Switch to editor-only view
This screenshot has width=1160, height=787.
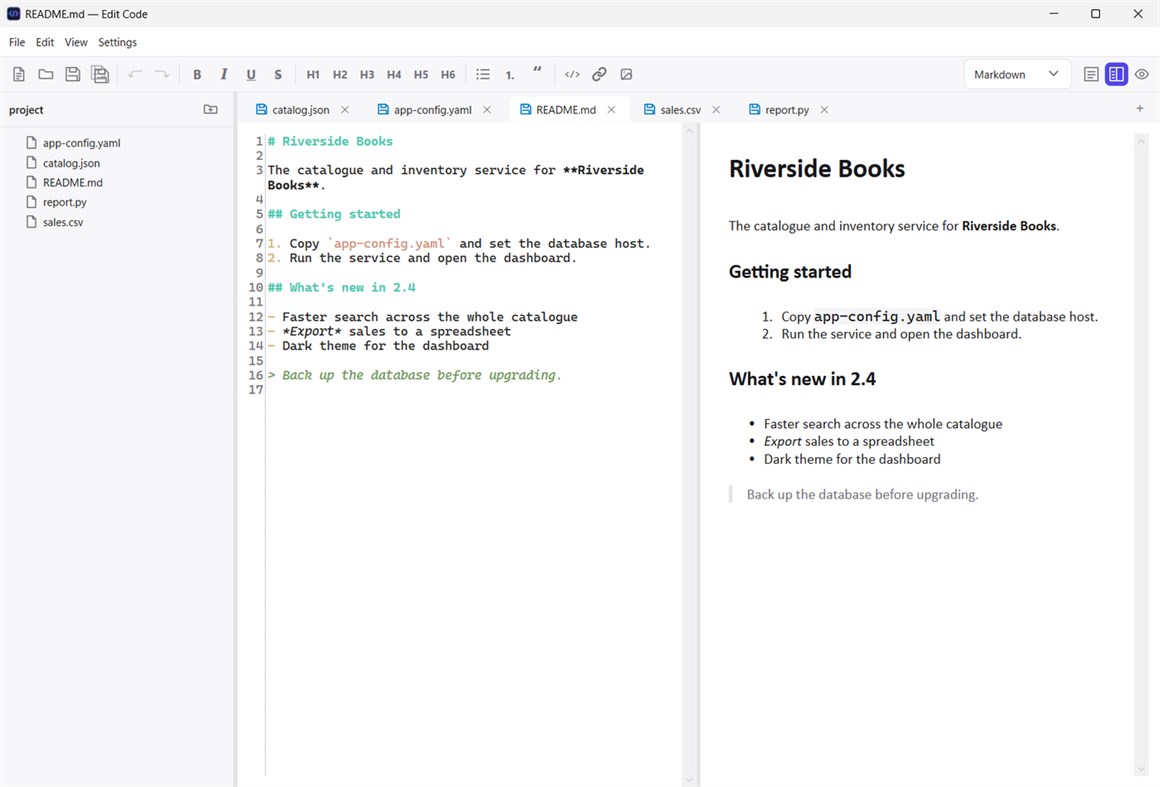[1090, 74]
